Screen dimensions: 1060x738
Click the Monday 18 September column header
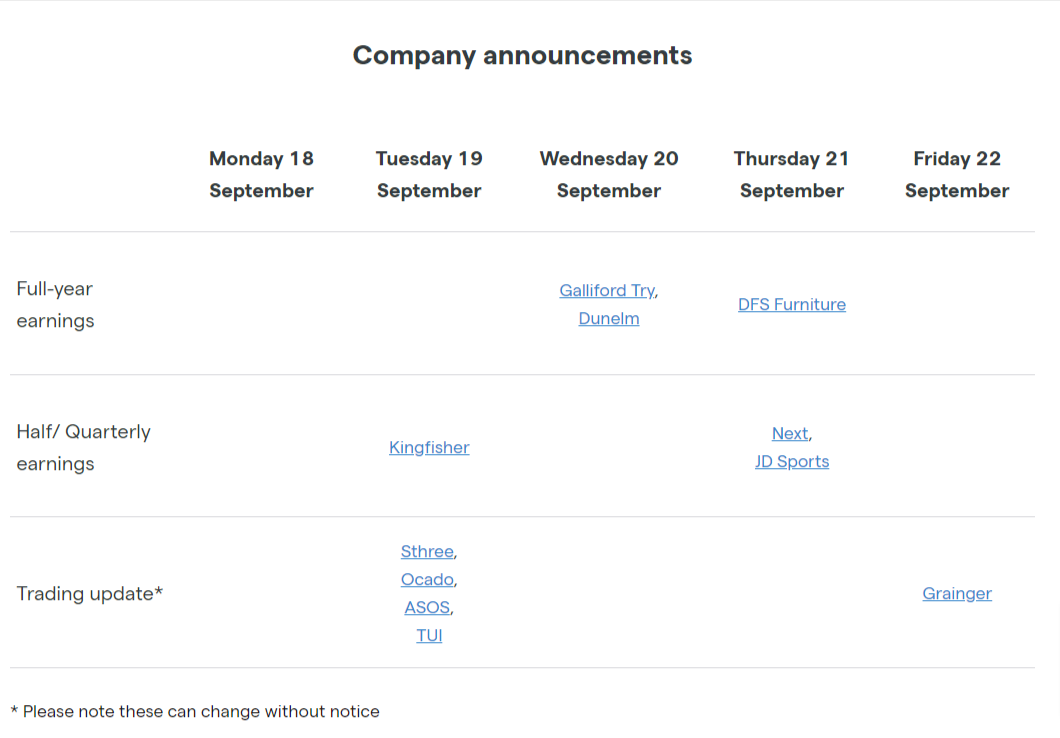(262, 174)
